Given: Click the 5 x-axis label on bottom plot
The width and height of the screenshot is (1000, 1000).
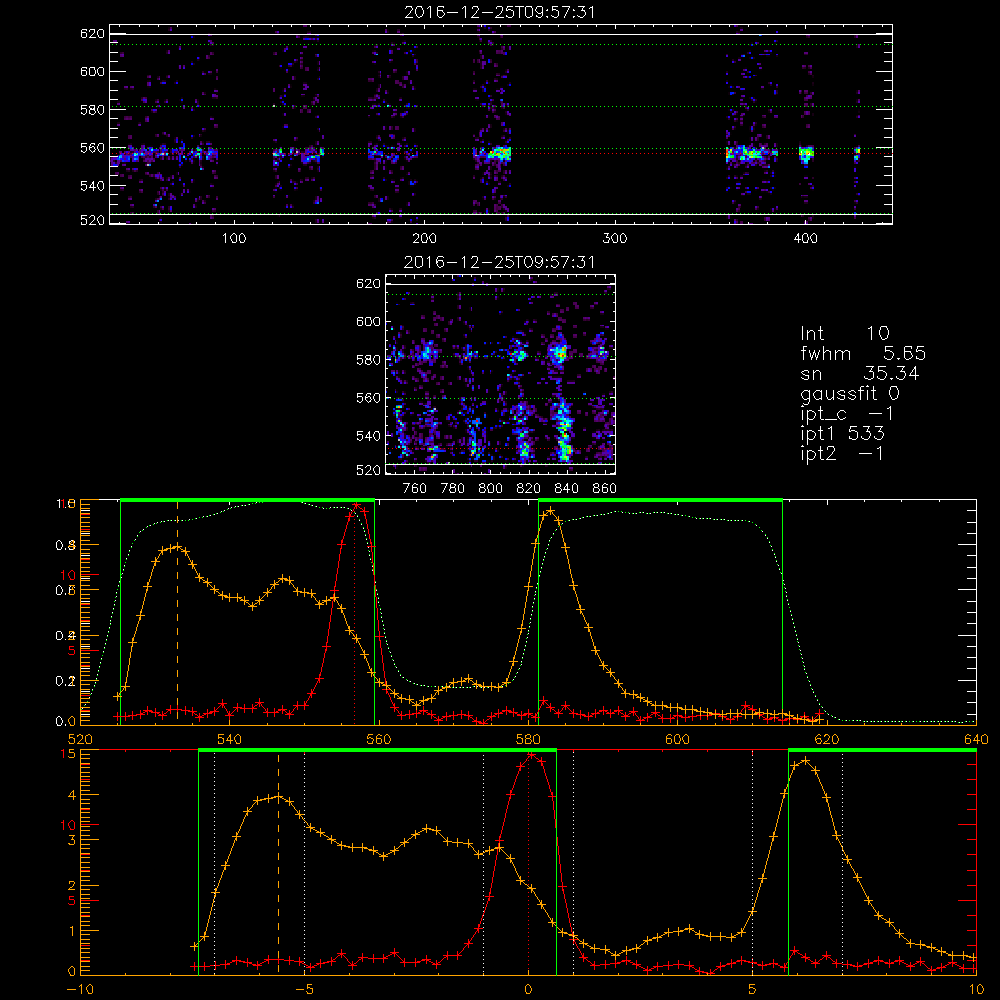Looking at the screenshot, I should 752,989.
